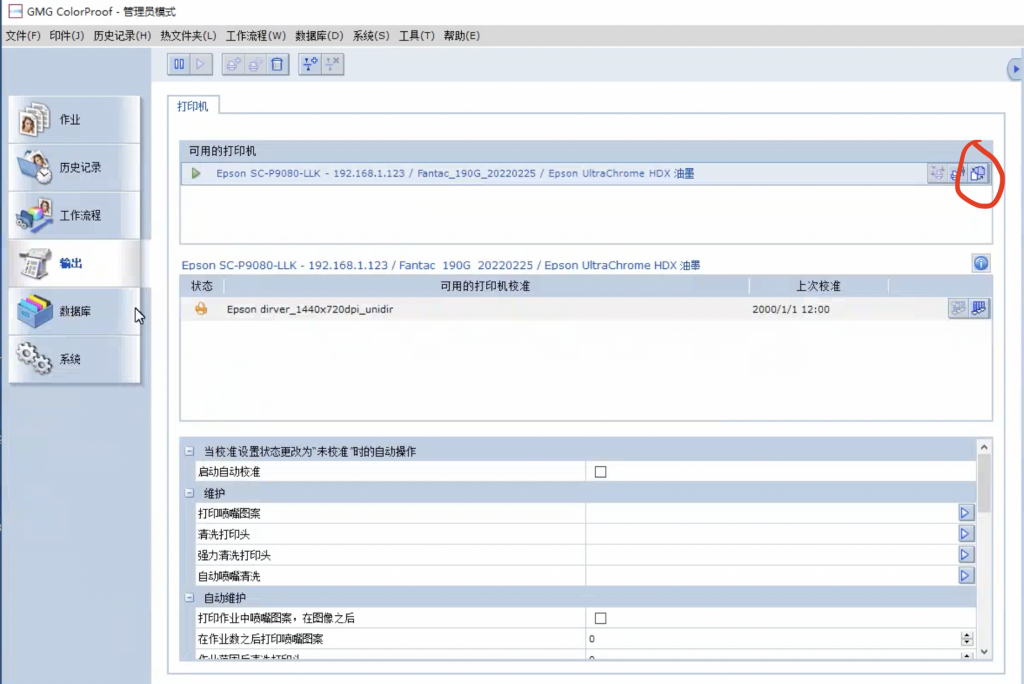Click the pause toolbar button
Viewport: 1024px width, 684px height.
(179, 64)
